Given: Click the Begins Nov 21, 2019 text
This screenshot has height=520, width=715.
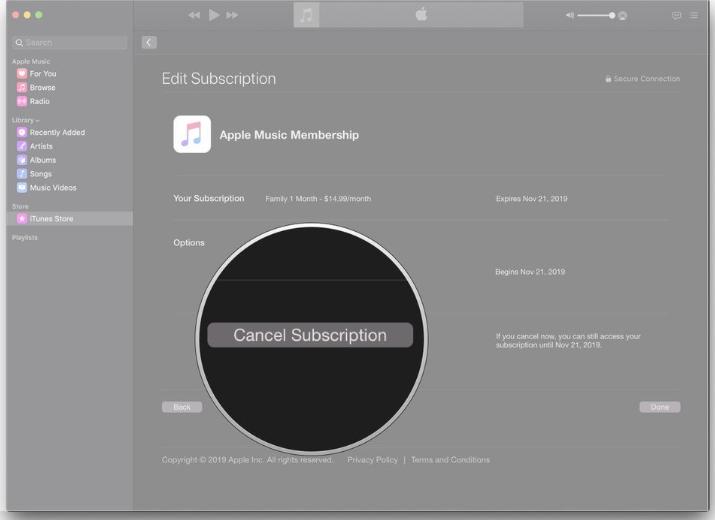Looking at the screenshot, I should pyautogui.click(x=530, y=271).
